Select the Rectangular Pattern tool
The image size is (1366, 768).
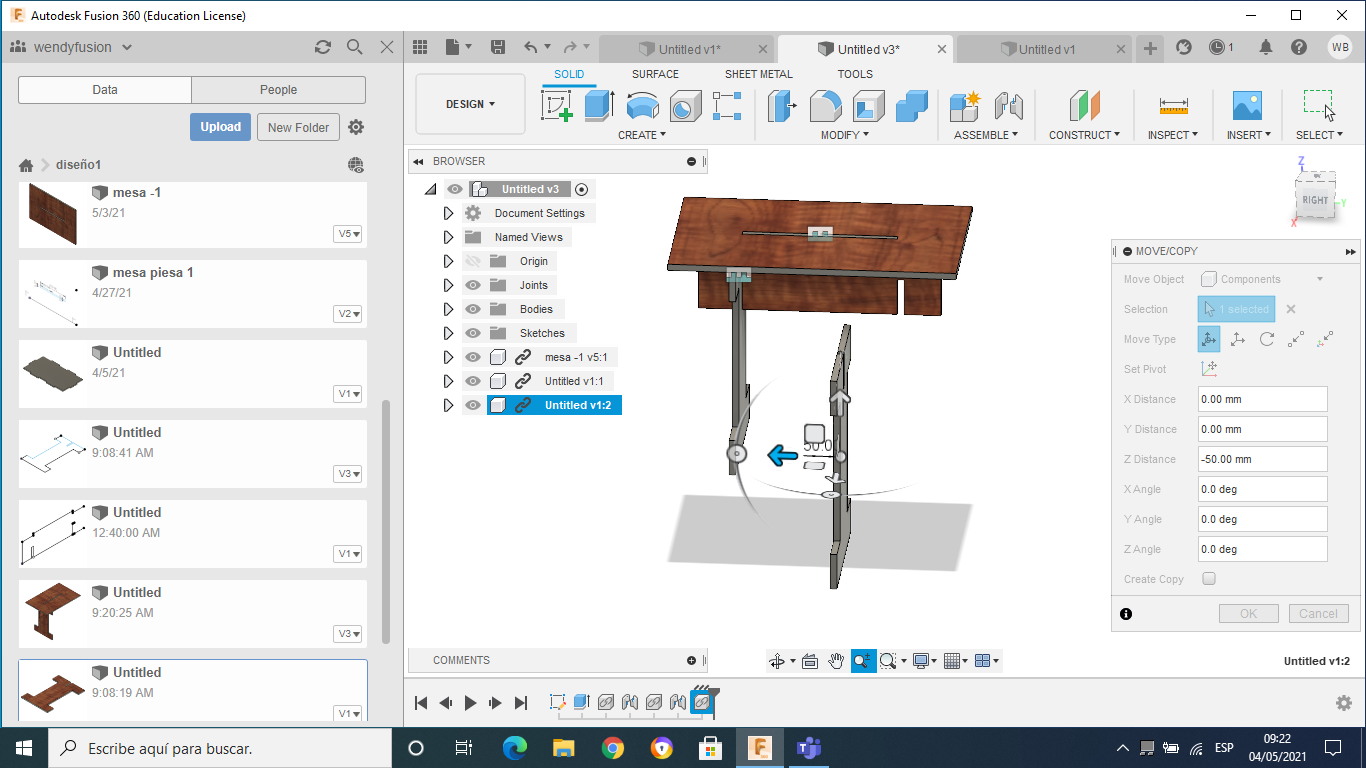click(727, 106)
